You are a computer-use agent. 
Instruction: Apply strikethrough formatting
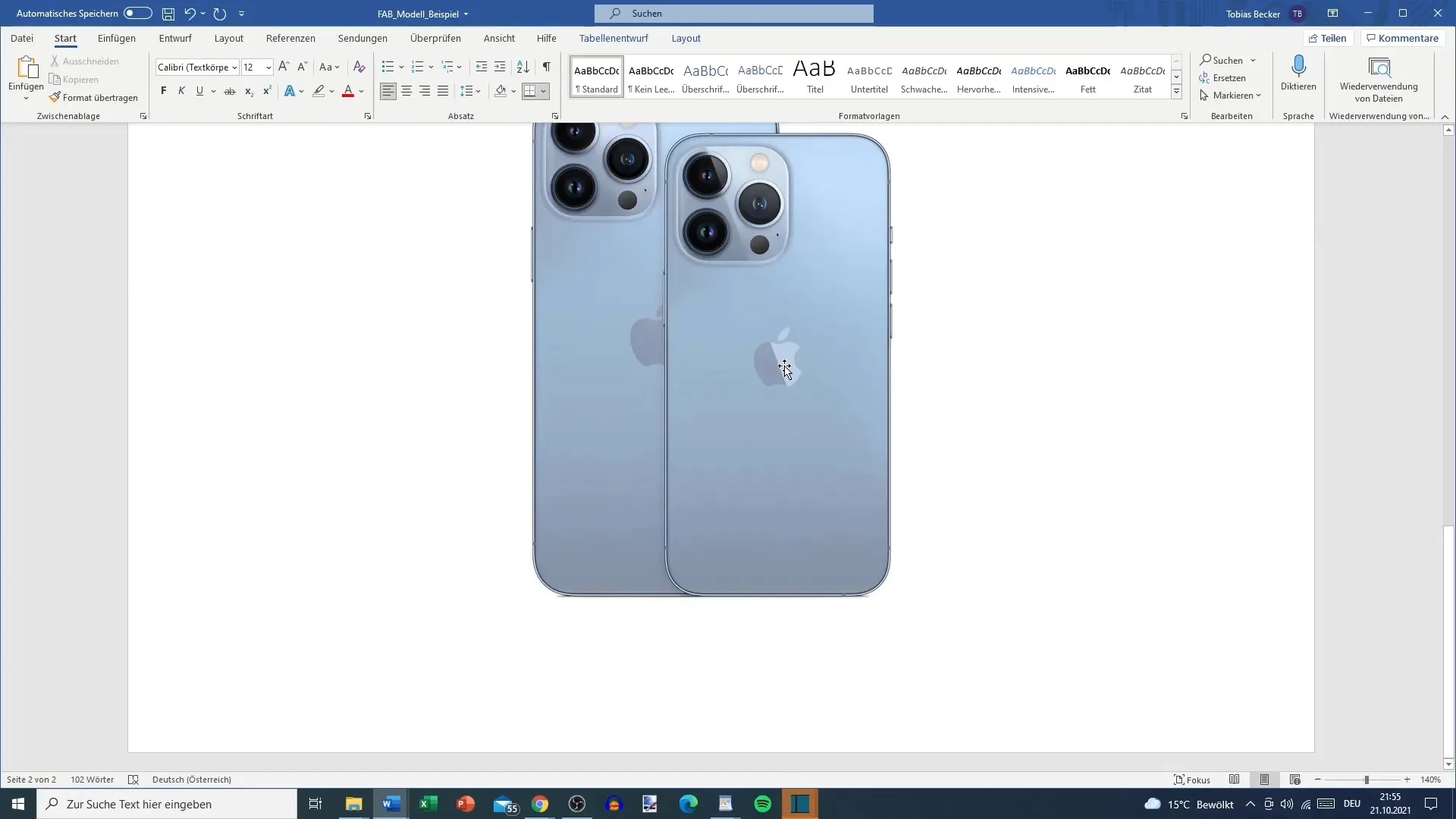point(229,91)
